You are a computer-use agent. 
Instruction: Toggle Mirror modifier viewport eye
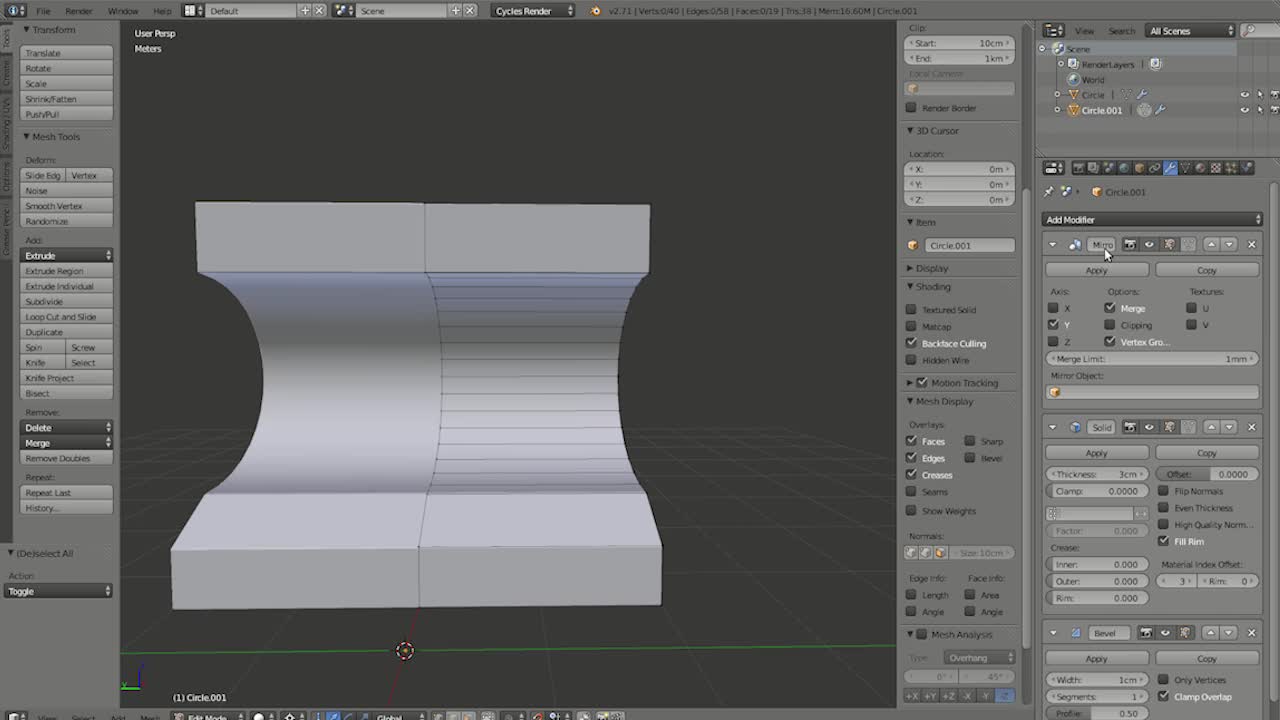[1149, 245]
